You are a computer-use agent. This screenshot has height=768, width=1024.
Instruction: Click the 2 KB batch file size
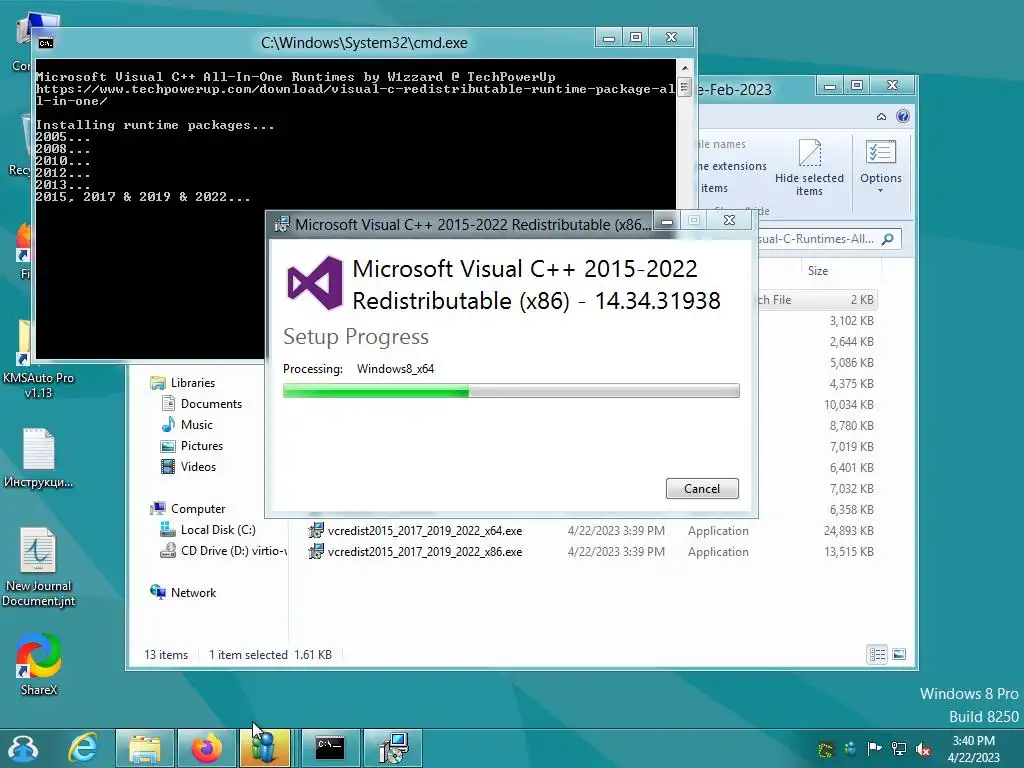point(862,300)
